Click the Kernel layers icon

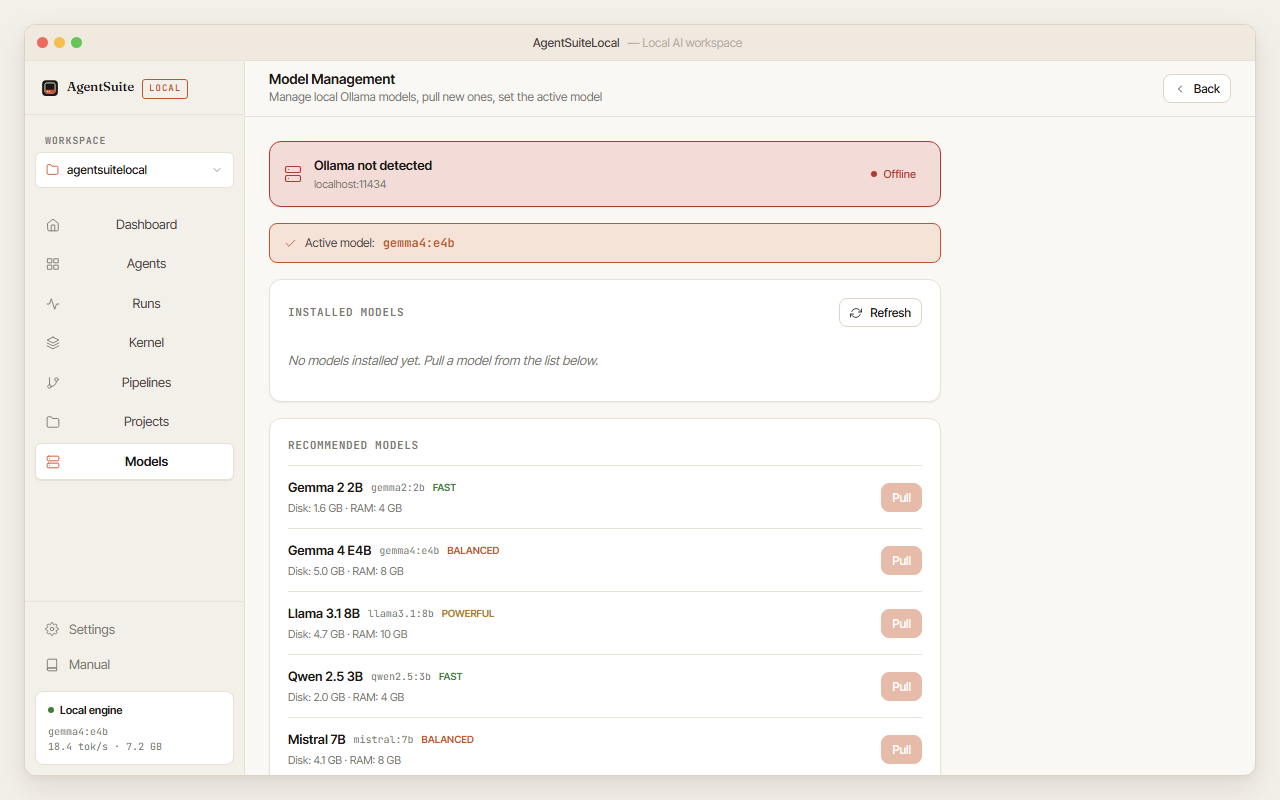point(53,343)
